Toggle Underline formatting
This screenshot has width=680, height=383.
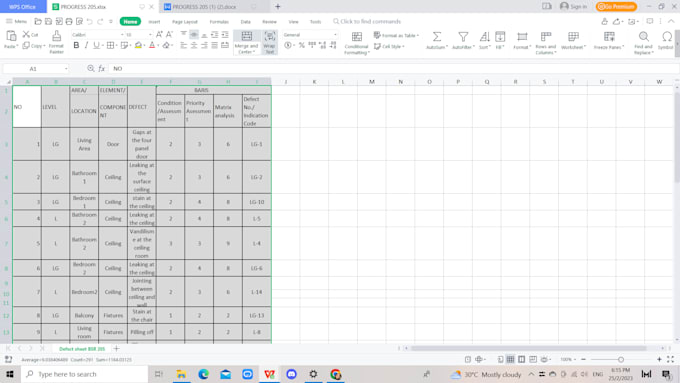[96, 45]
